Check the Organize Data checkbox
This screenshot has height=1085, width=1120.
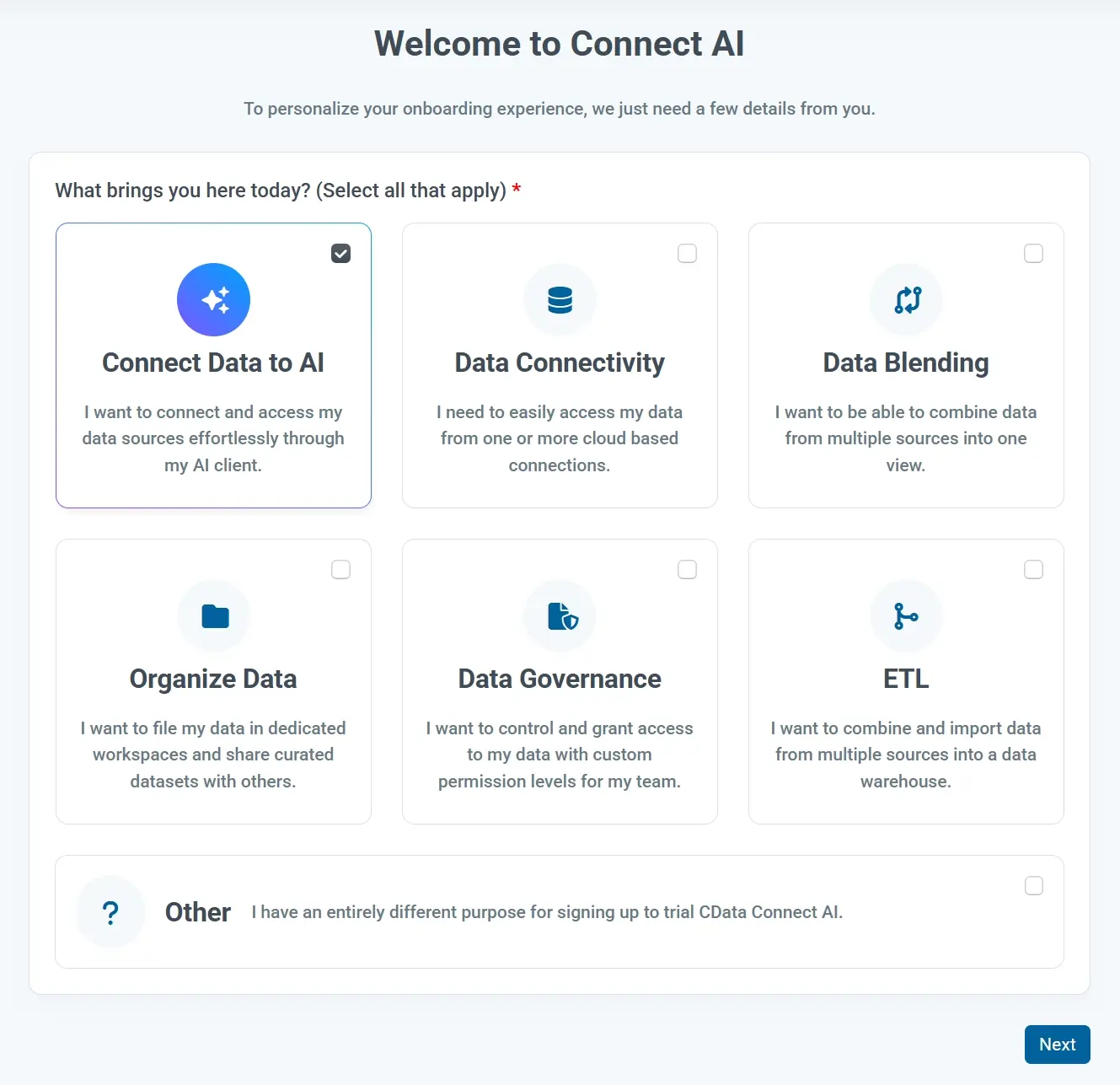(340, 570)
